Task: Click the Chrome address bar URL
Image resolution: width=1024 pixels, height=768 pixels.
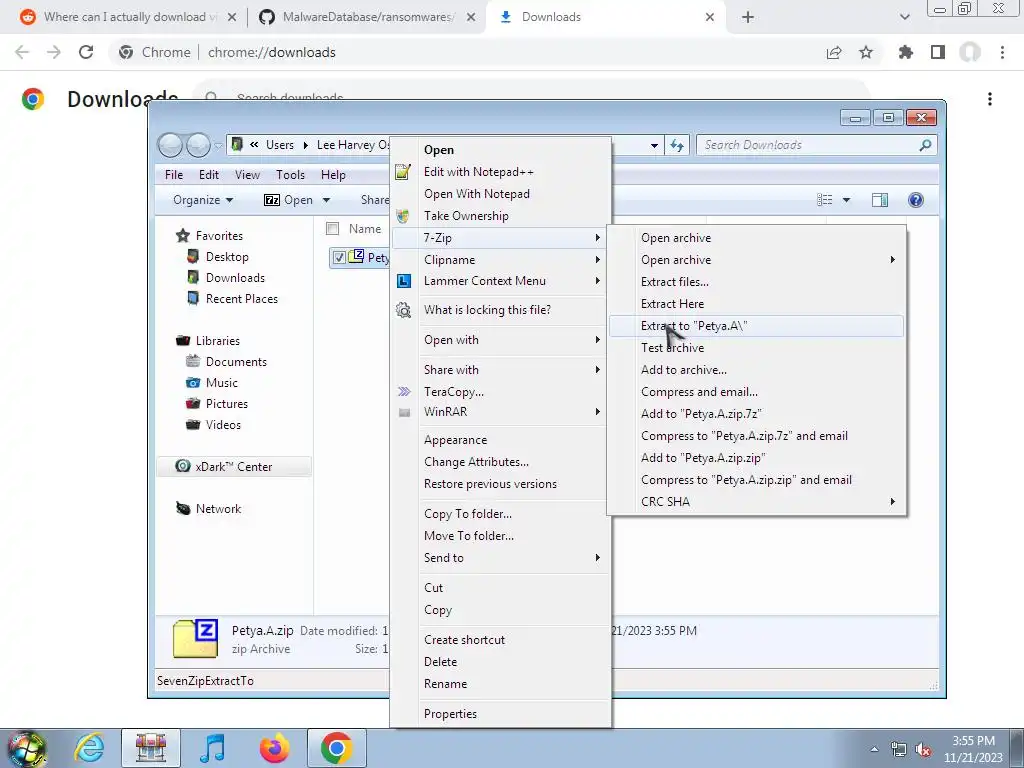Action: (x=272, y=52)
